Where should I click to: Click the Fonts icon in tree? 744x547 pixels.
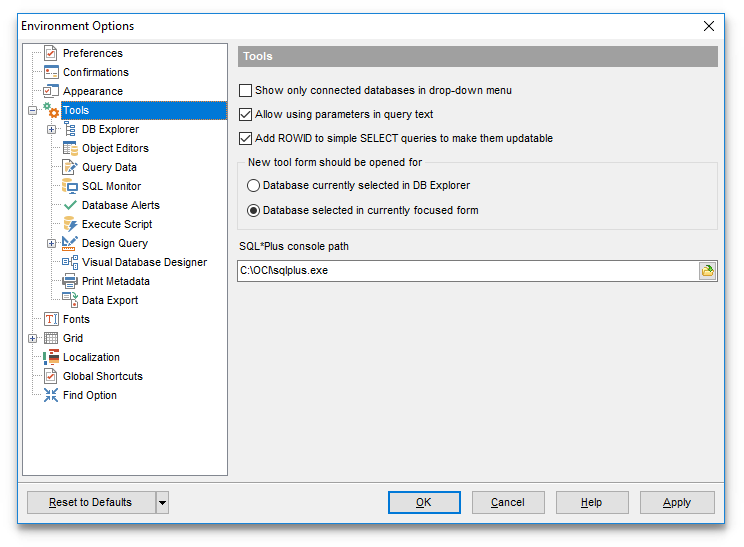pyautogui.click(x=51, y=319)
